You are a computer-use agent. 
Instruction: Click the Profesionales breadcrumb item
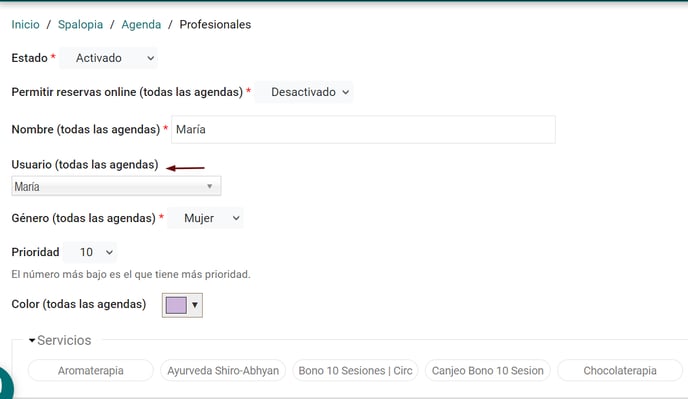point(215,25)
